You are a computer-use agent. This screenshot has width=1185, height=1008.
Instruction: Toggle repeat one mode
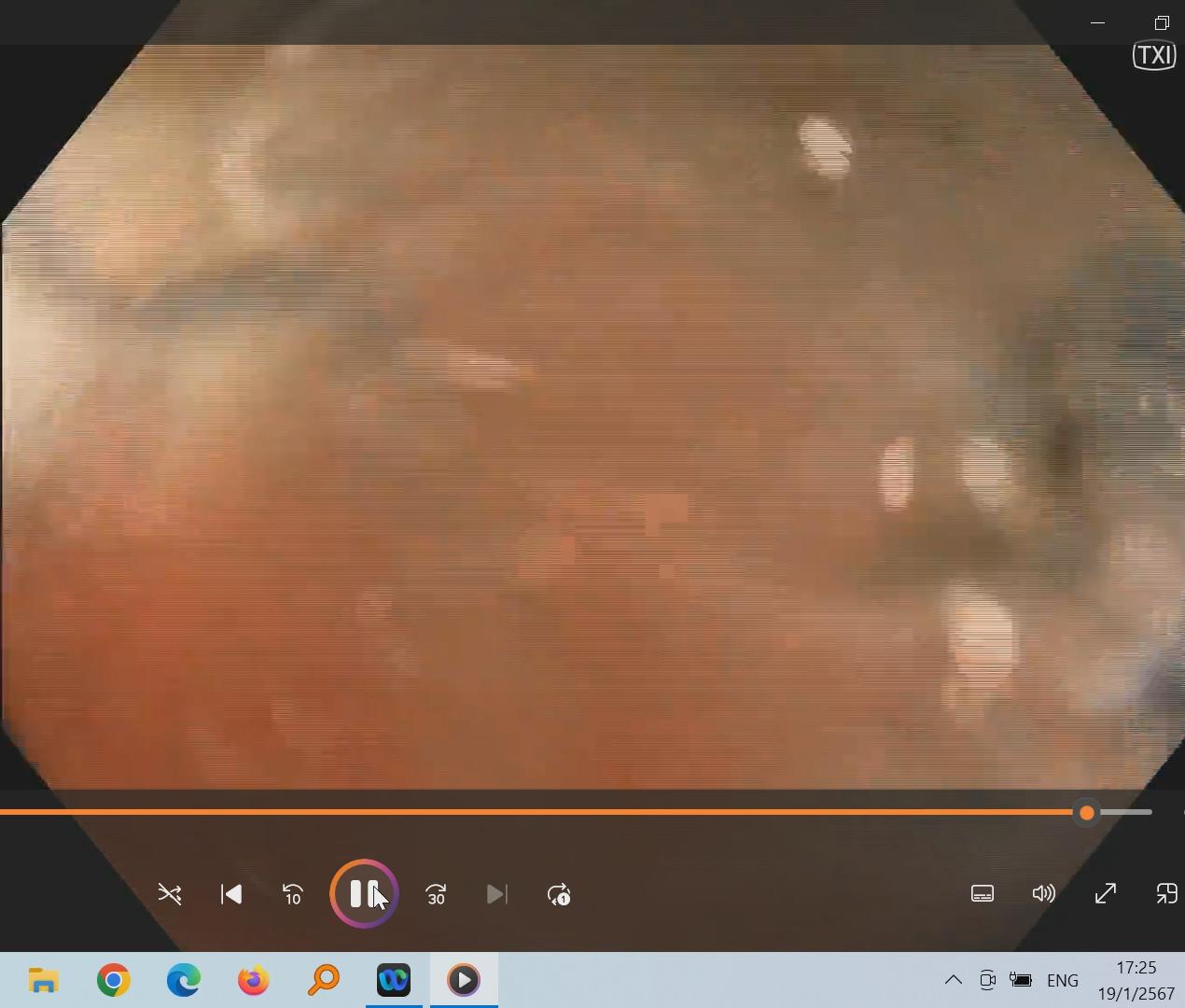click(559, 895)
